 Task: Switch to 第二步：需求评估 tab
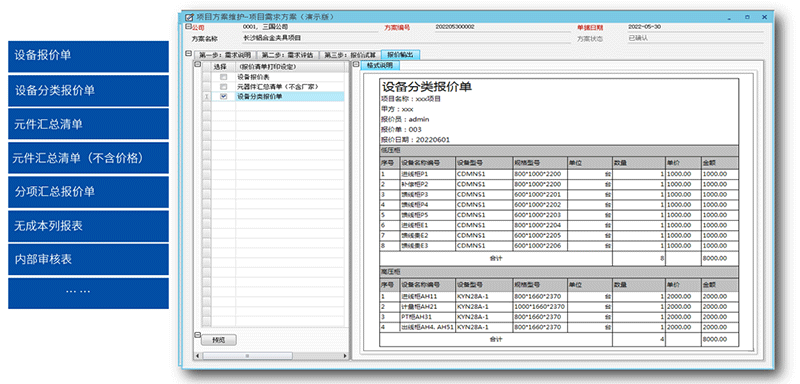pyautogui.click(x=288, y=55)
